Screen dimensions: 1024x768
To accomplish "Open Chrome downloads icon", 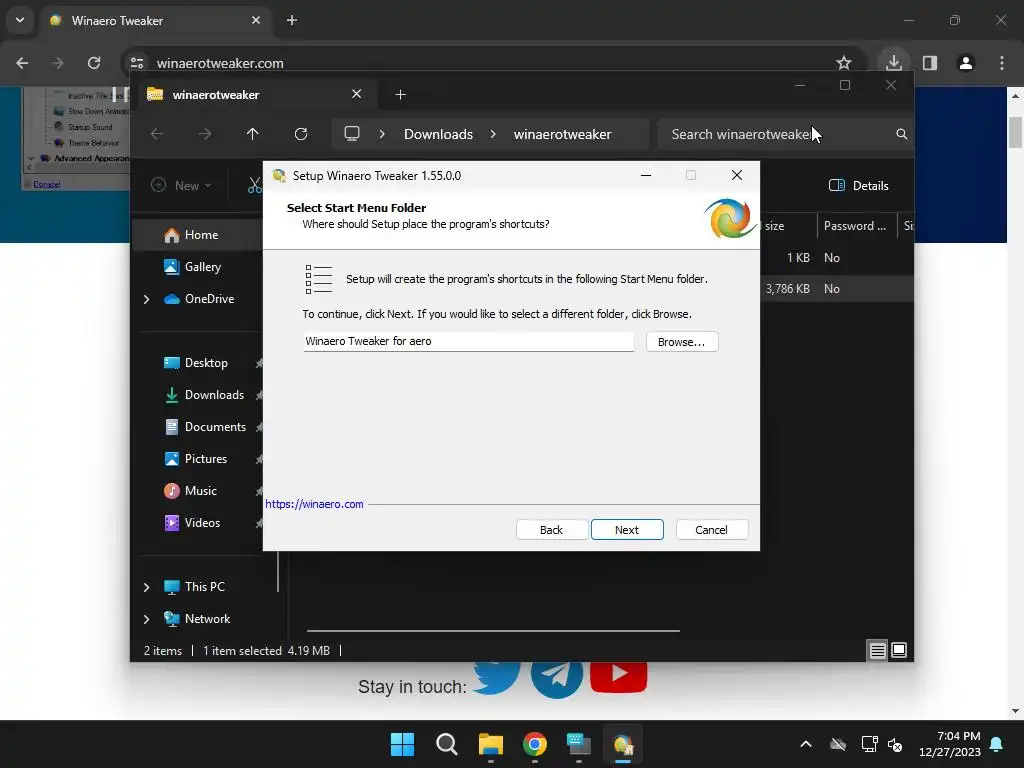I will [x=893, y=63].
